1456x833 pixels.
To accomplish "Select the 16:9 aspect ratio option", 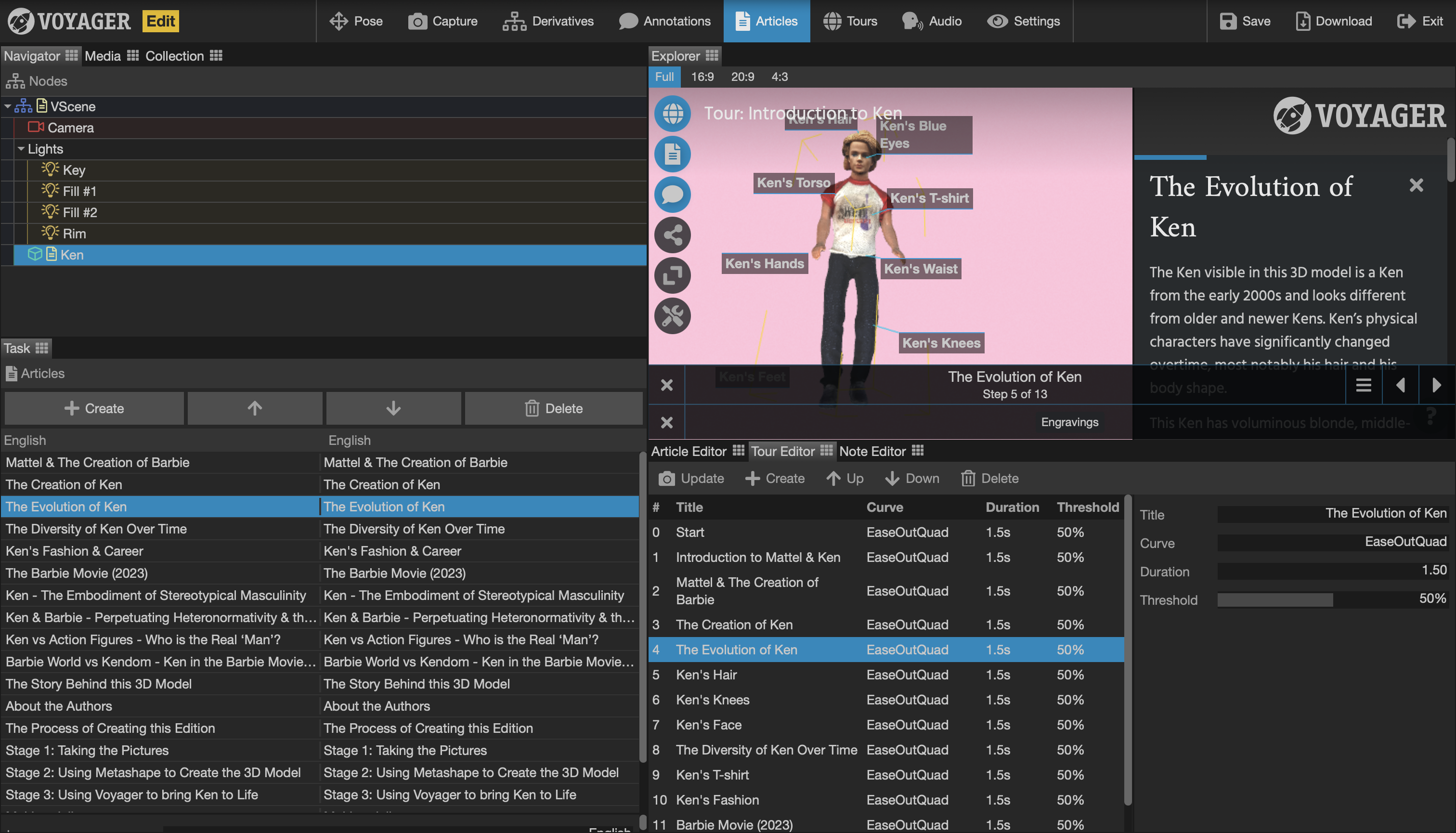I will pyautogui.click(x=702, y=77).
